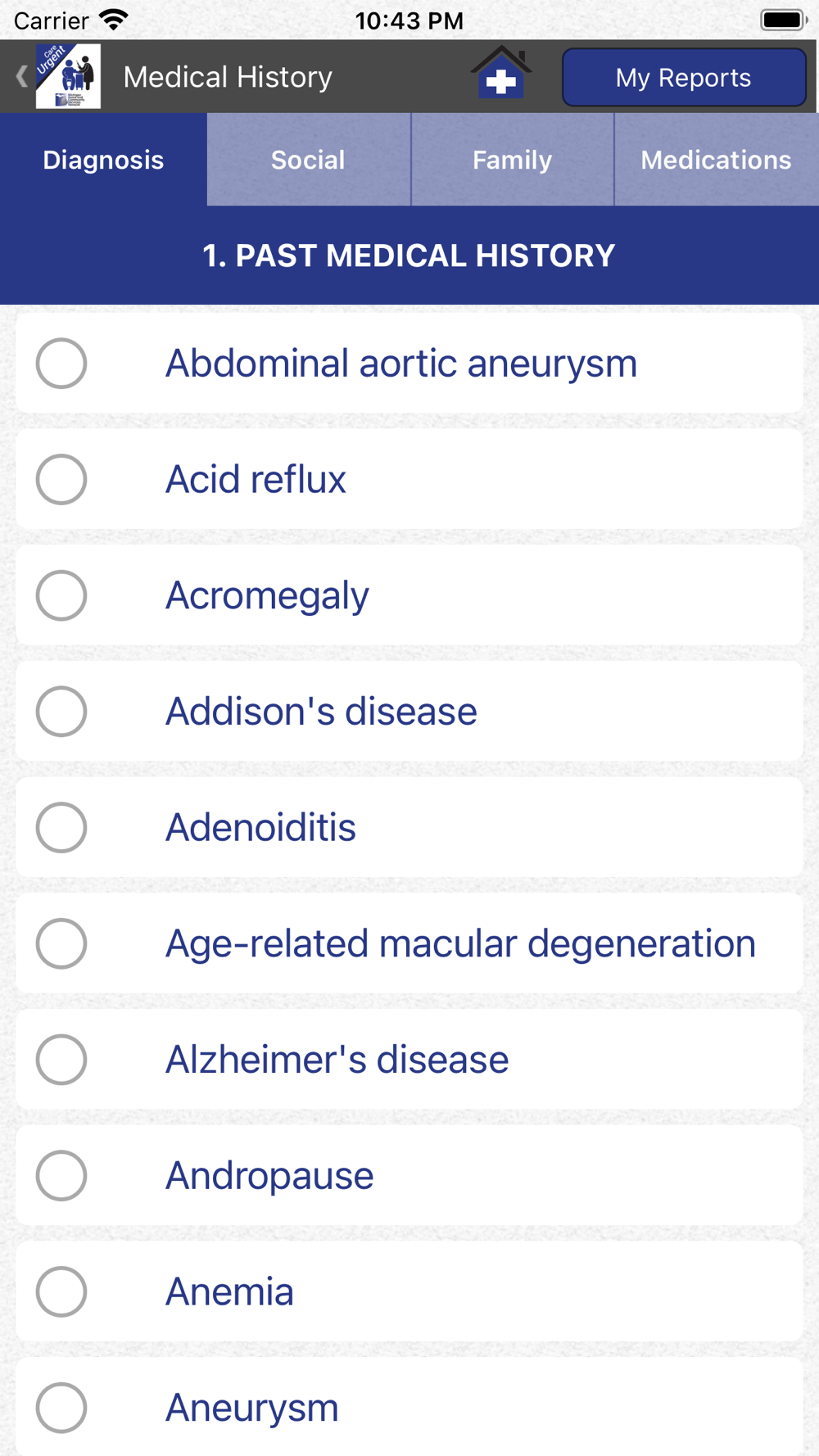The width and height of the screenshot is (819, 1456).
Task: Tap the Alzheimer's disease label
Action: point(337,1060)
